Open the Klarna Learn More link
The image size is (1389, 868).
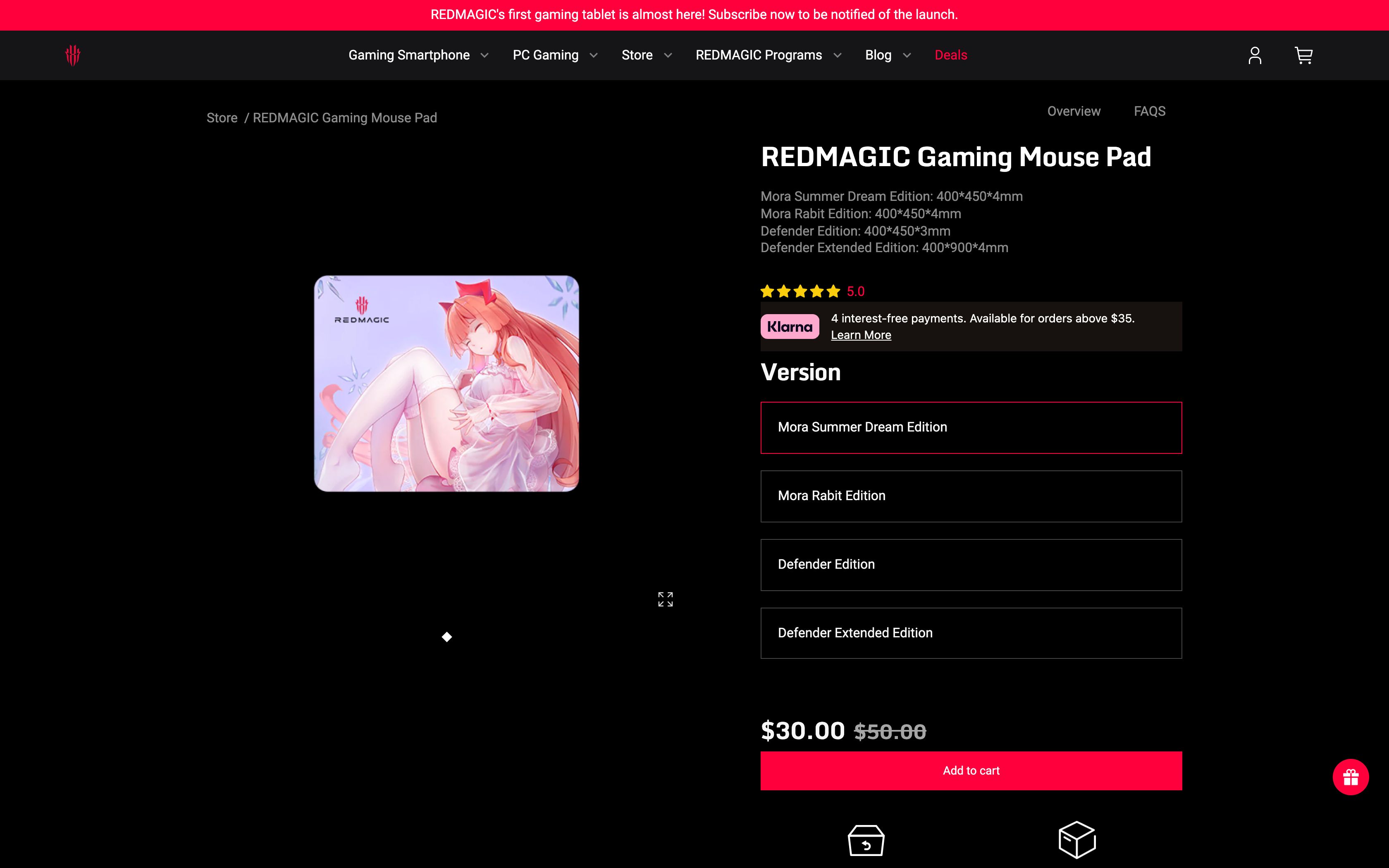coord(860,335)
